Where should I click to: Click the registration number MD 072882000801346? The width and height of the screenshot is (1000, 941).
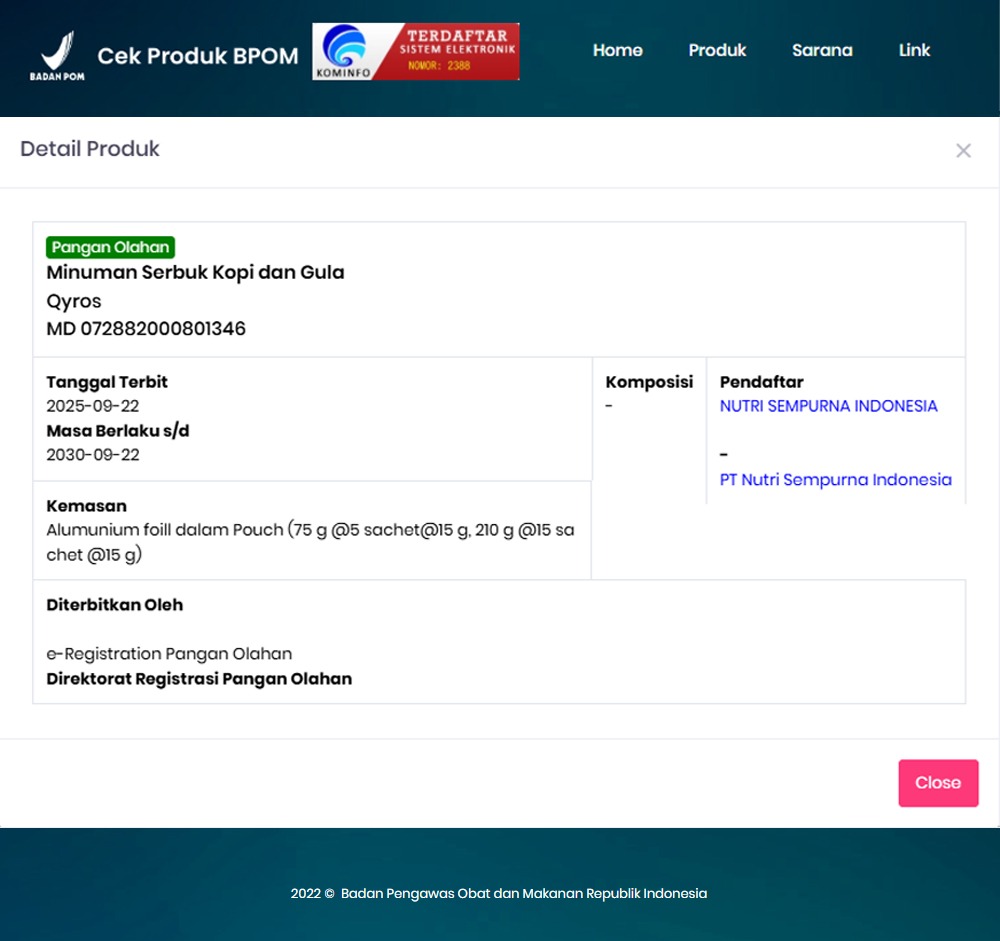[x=146, y=329]
